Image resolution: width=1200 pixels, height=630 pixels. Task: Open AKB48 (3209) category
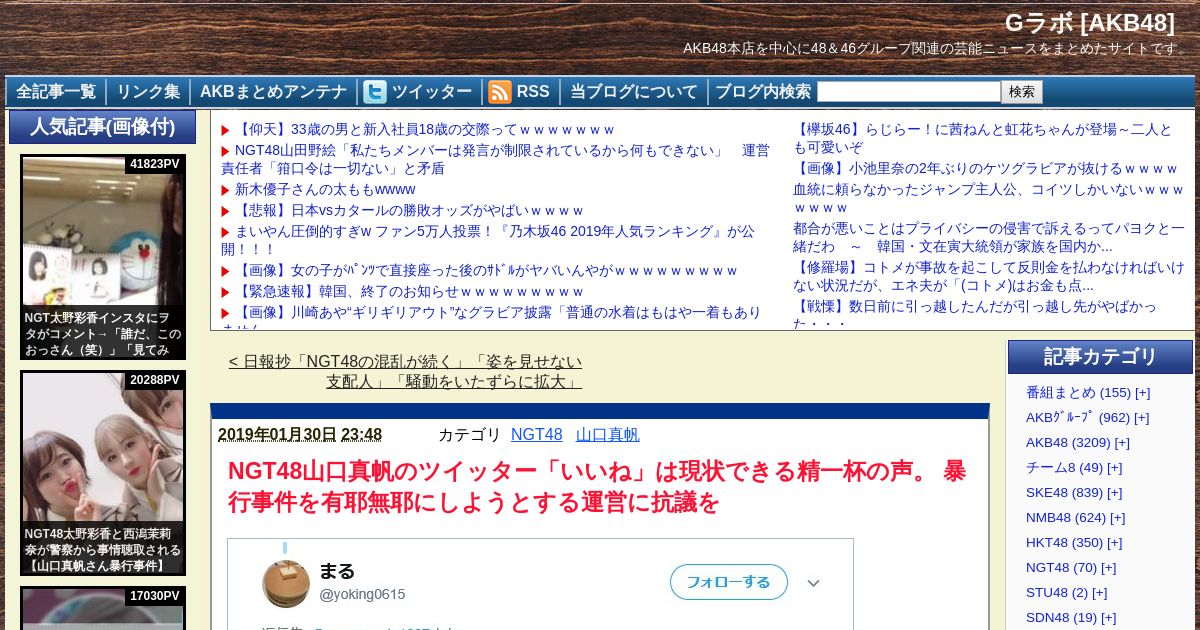[x=1068, y=442]
